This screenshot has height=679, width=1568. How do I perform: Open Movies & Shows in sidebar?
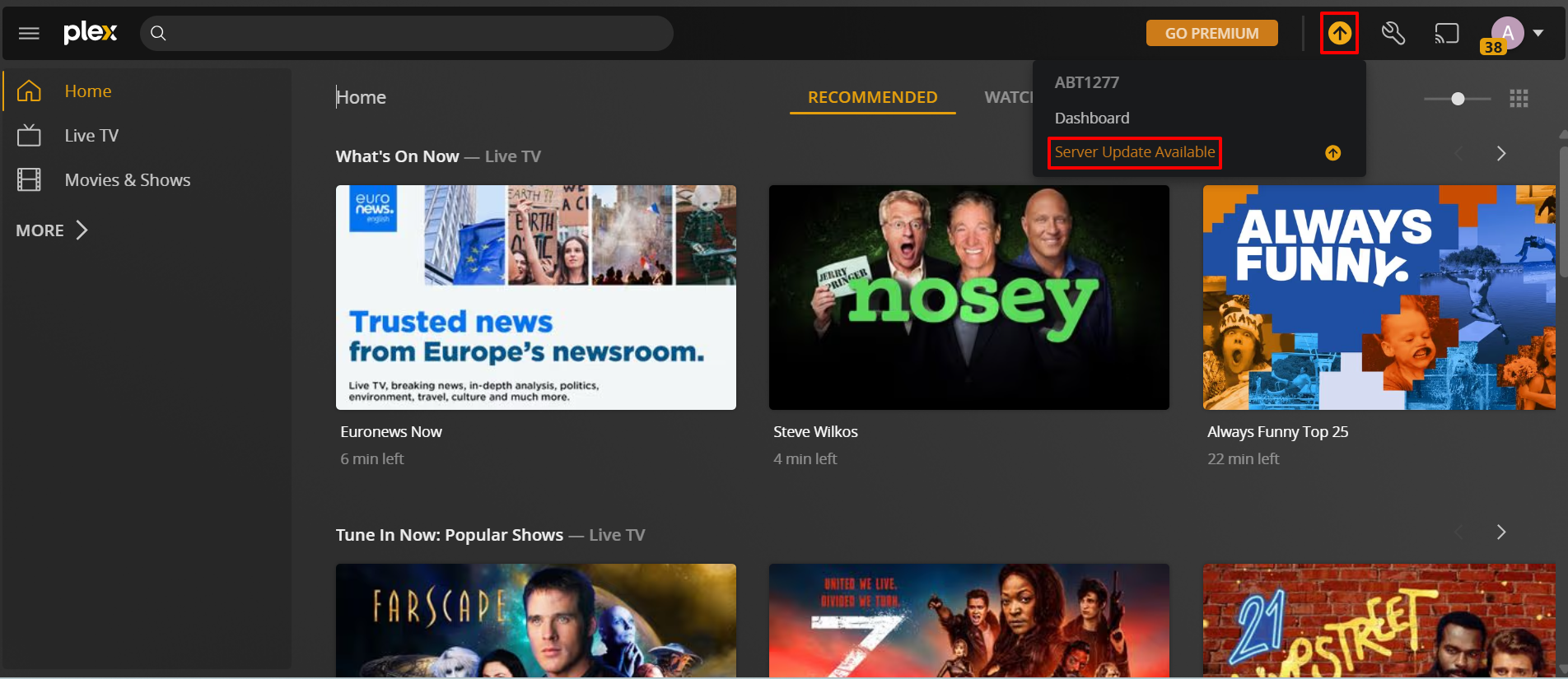(x=127, y=180)
